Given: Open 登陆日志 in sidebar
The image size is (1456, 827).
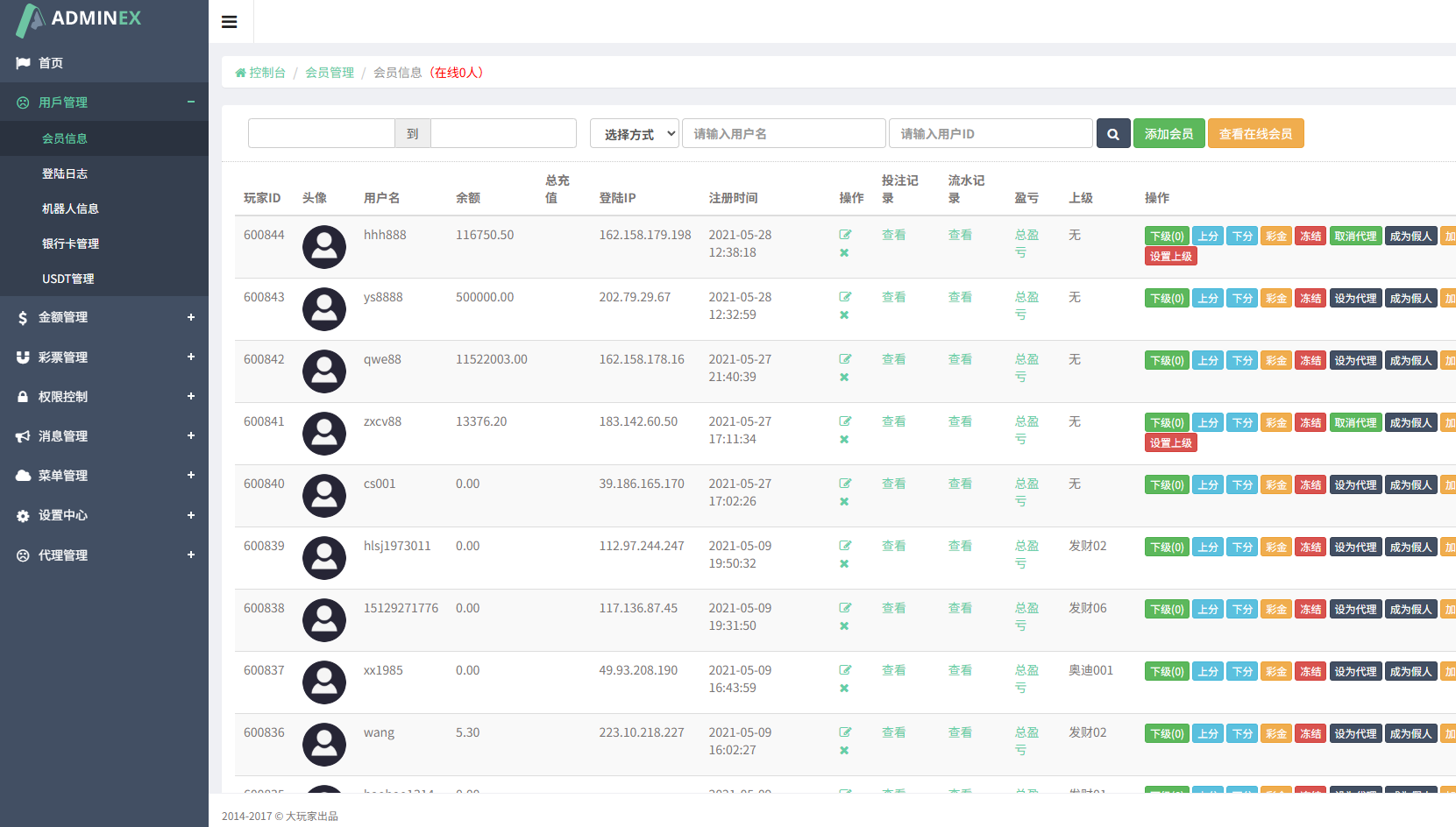Looking at the screenshot, I should pyautogui.click(x=65, y=173).
